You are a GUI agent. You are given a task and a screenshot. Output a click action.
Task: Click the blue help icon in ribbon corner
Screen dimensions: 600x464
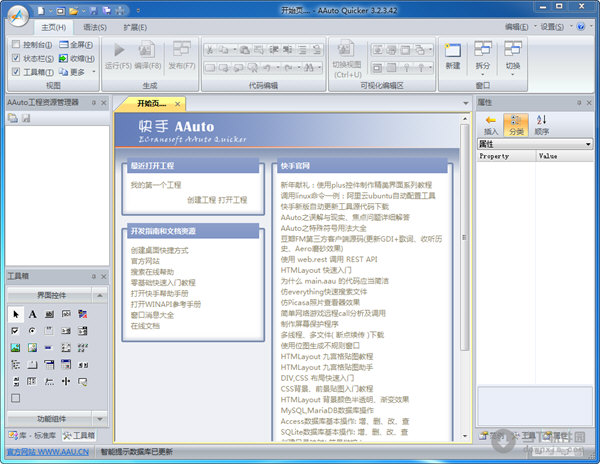point(581,27)
